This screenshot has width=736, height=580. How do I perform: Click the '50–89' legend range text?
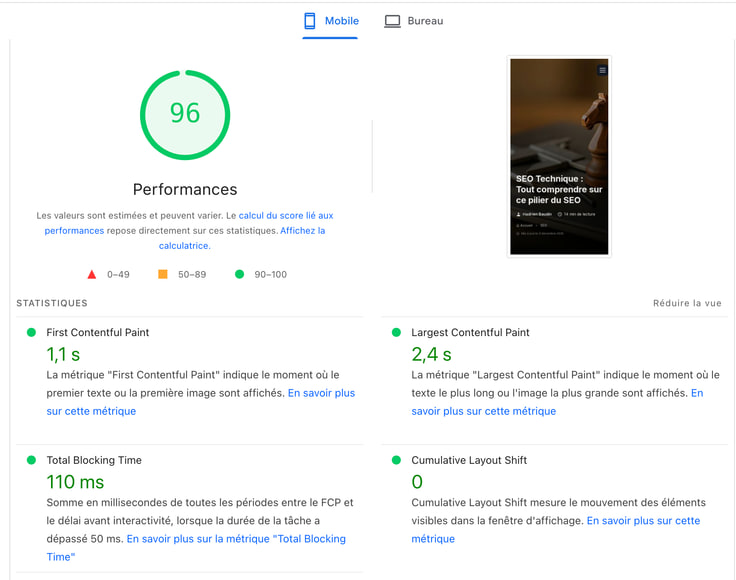[x=192, y=275]
